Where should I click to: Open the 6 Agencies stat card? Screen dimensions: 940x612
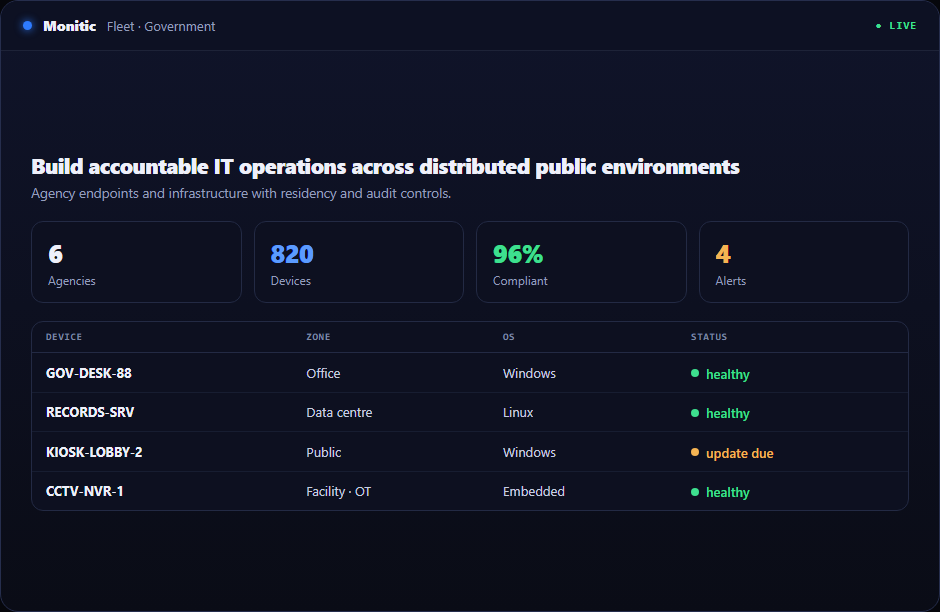[136, 262]
